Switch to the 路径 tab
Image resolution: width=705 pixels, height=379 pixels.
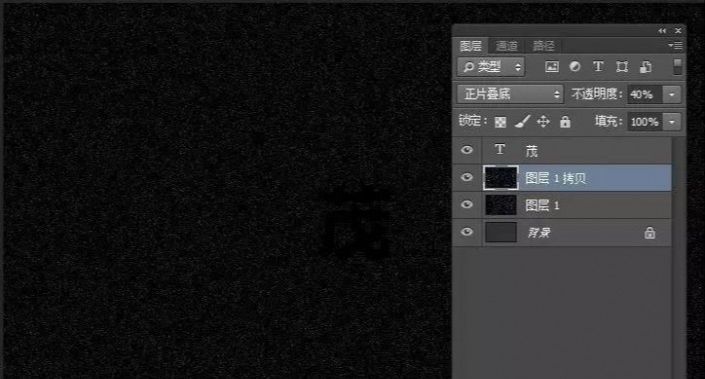(x=544, y=46)
